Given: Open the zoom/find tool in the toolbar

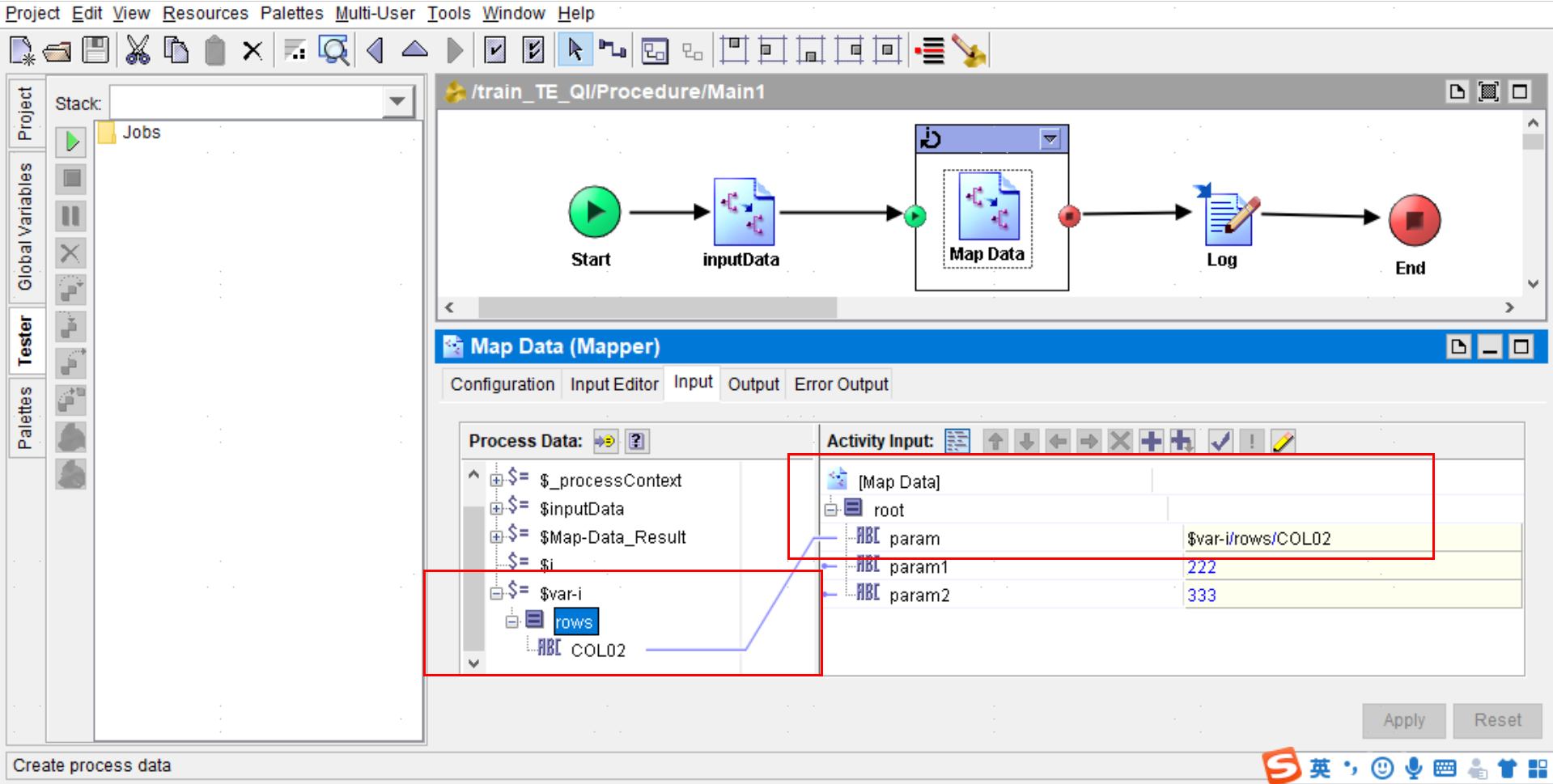Looking at the screenshot, I should pos(333,49).
